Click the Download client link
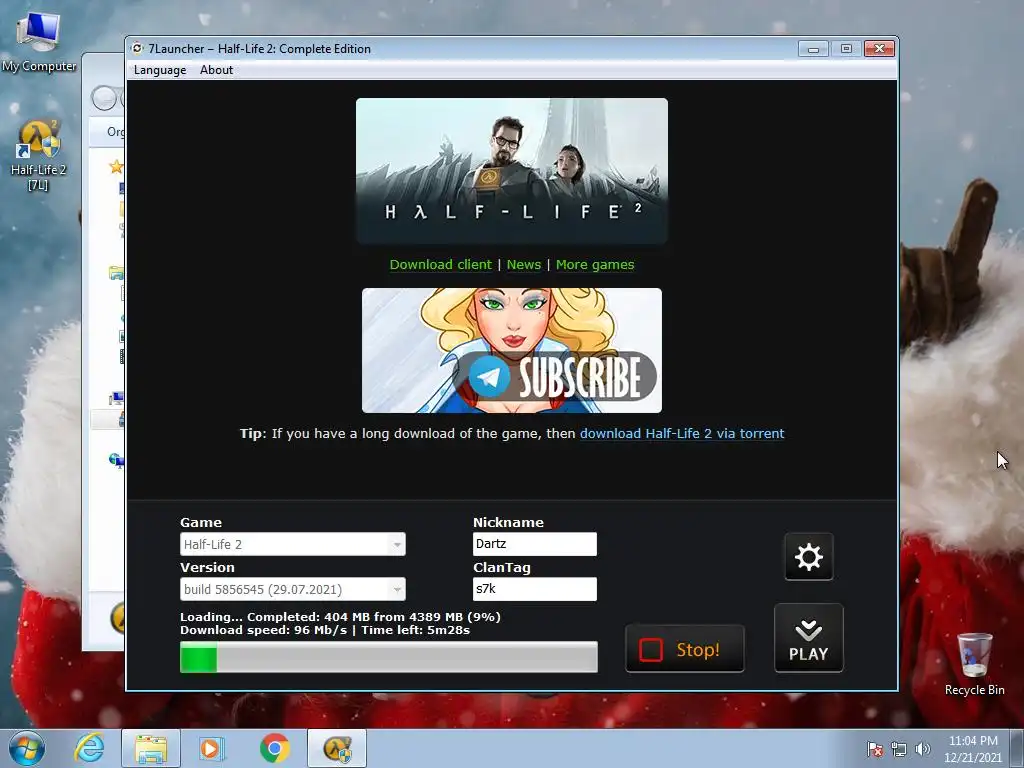Screen dimensions: 1024x768 coord(440,264)
